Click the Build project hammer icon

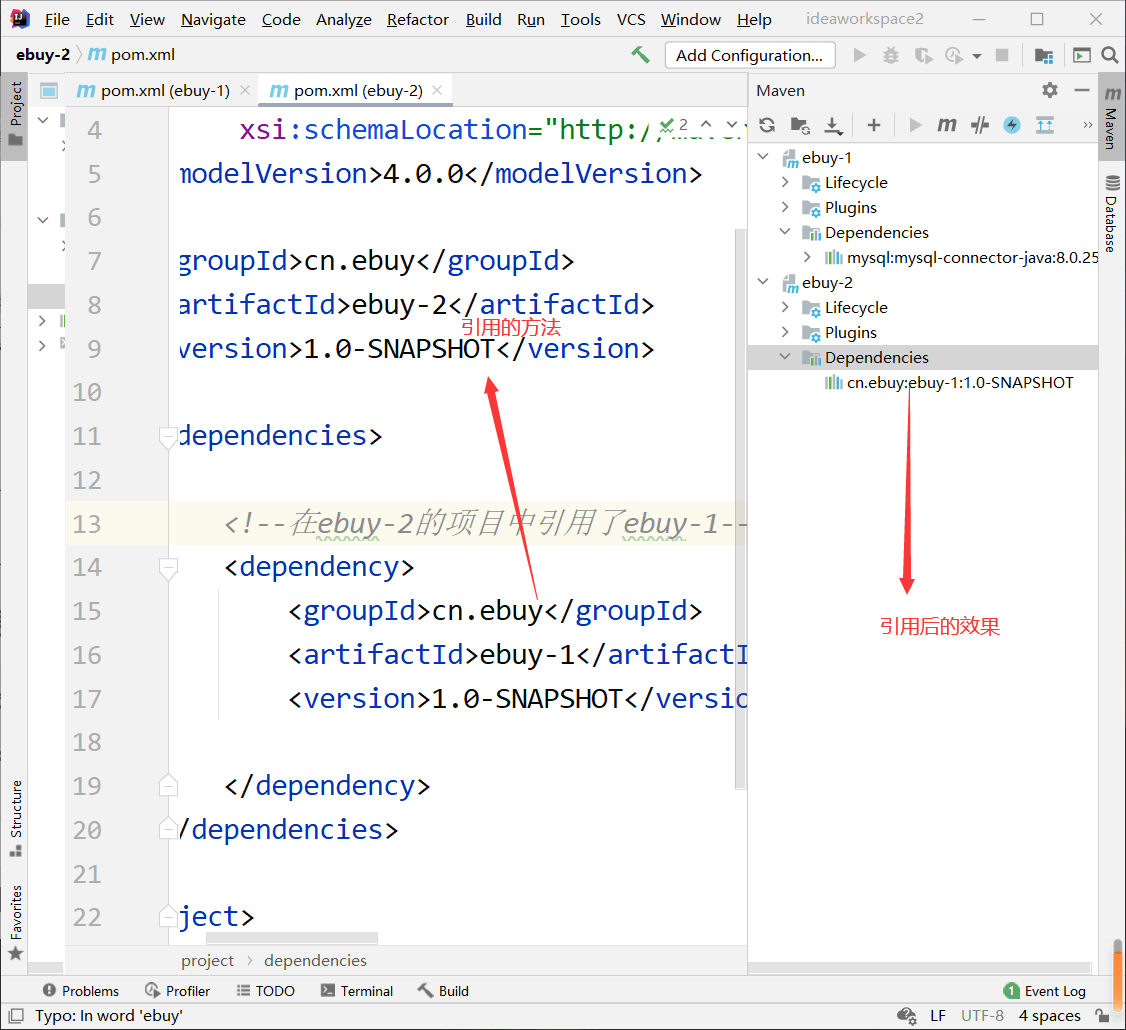click(x=640, y=55)
